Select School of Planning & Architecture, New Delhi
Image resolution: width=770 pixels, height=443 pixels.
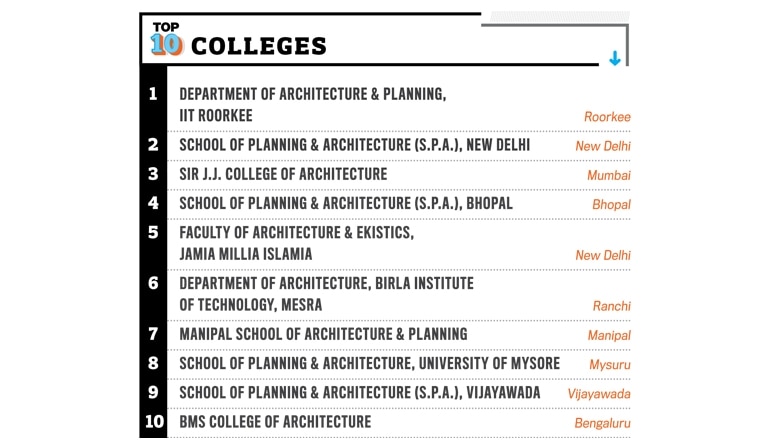coord(354,145)
